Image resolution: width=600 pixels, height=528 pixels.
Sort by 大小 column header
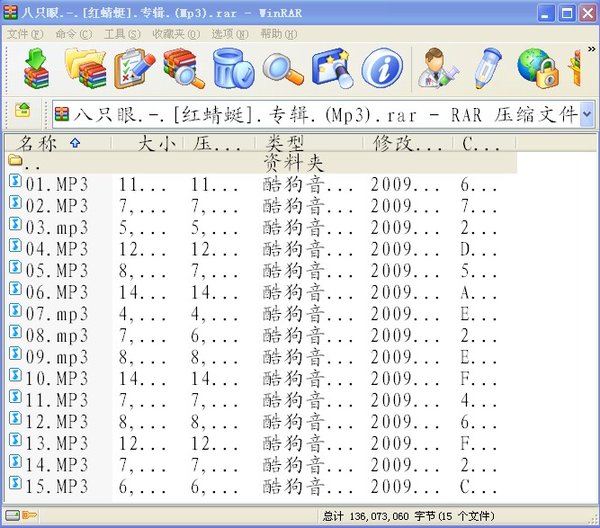148,143
